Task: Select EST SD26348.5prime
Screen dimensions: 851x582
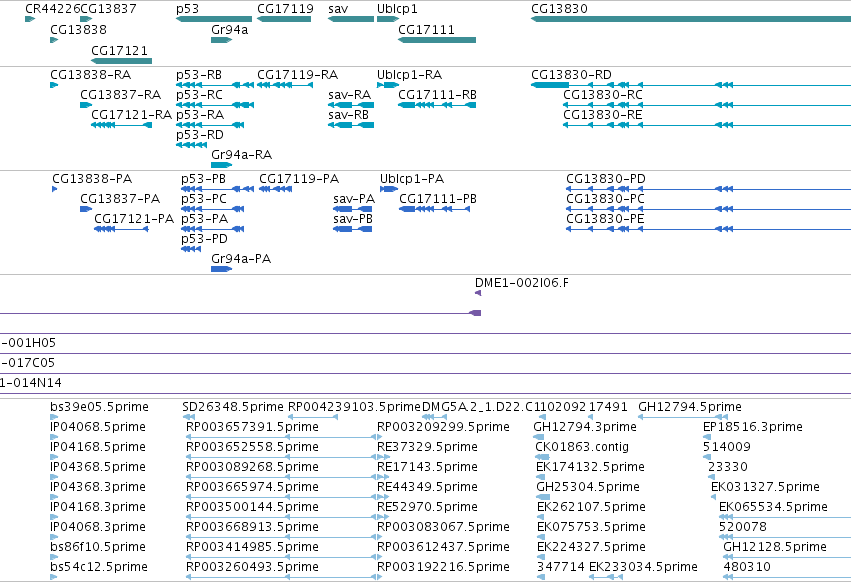Action: [233, 407]
